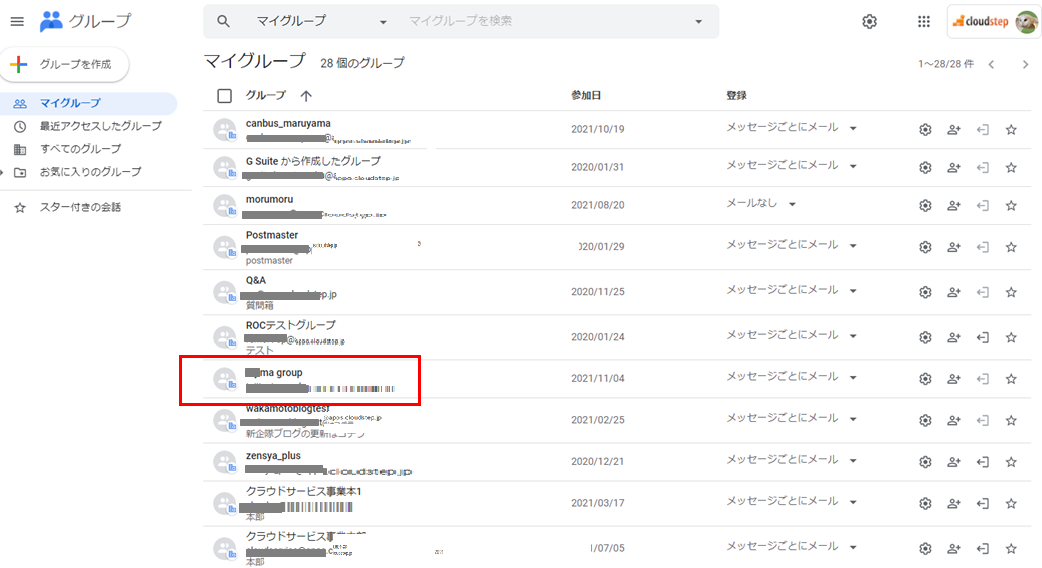Open the cloudstep account avatar
The height and width of the screenshot is (568, 1042).
(x=1025, y=22)
